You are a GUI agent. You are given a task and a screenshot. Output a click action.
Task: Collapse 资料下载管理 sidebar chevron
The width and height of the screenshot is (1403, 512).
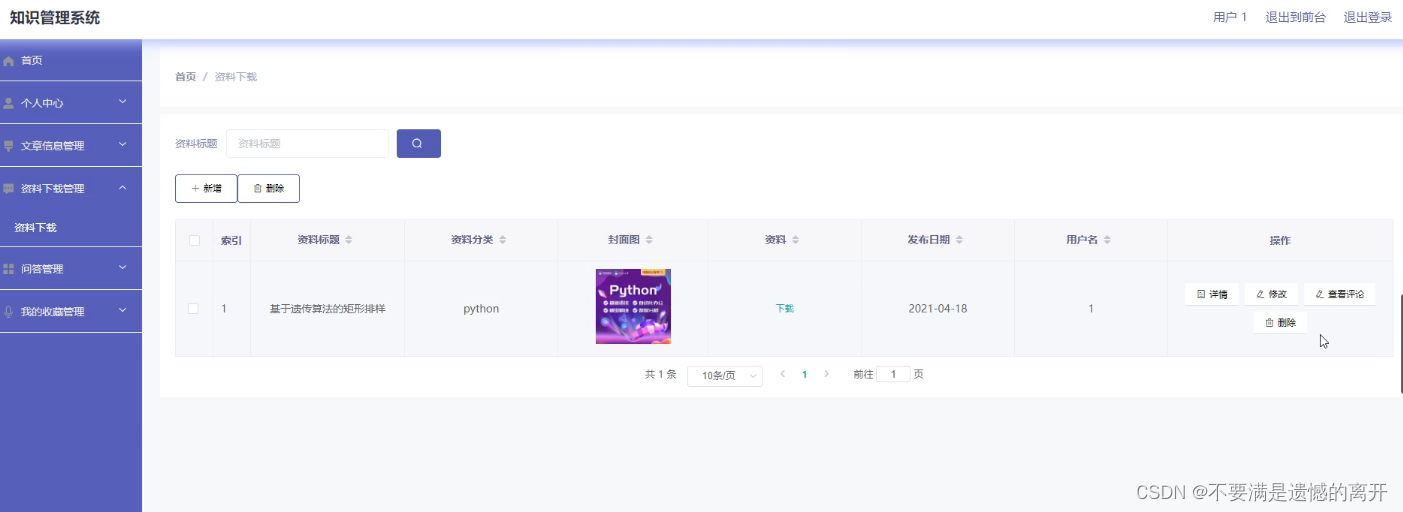click(123, 188)
